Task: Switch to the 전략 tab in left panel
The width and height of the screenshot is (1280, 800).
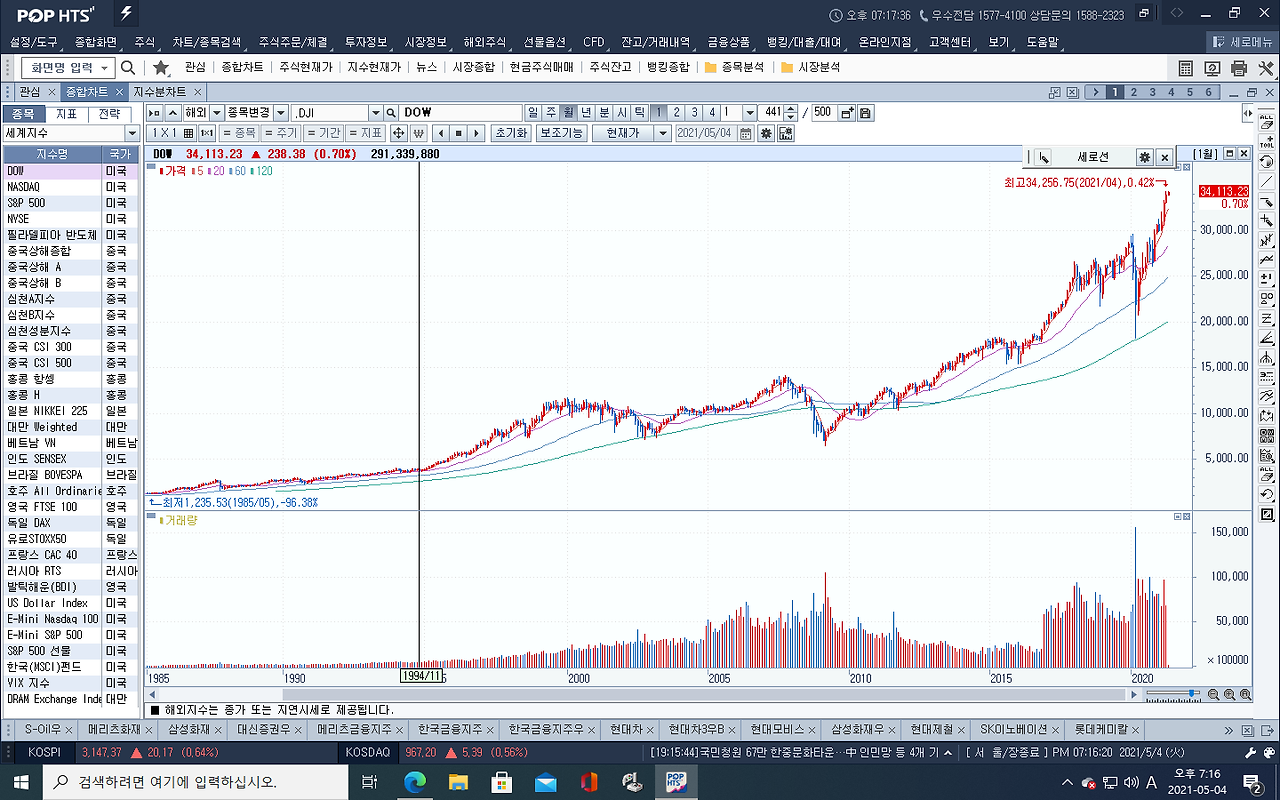Action: 110,113
